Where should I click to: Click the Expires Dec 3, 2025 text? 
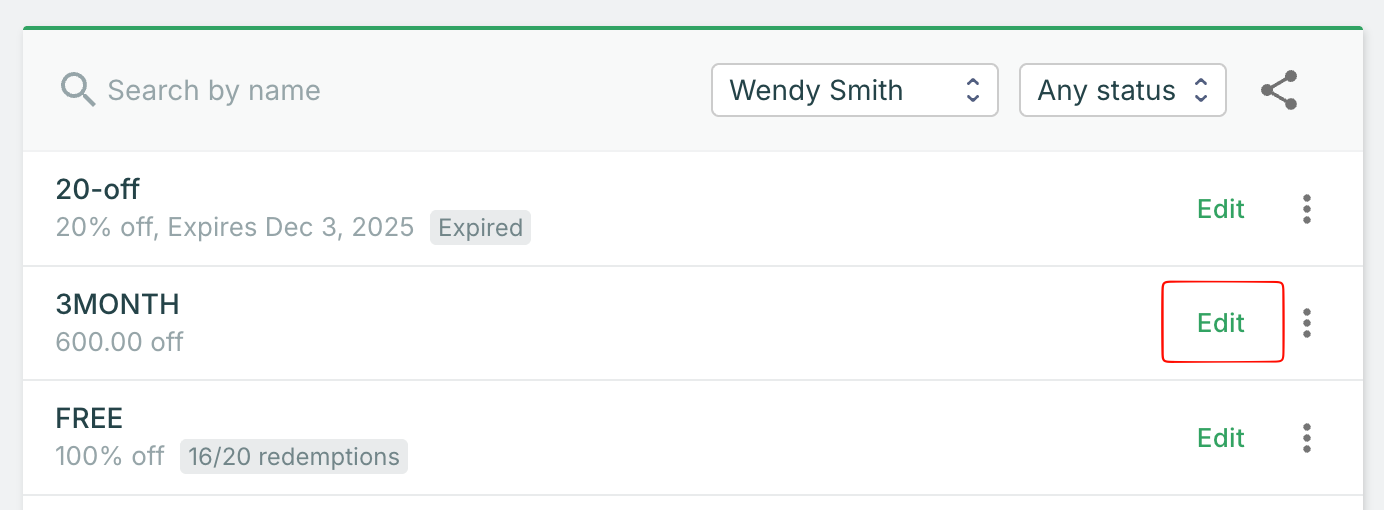(x=291, y=228)
